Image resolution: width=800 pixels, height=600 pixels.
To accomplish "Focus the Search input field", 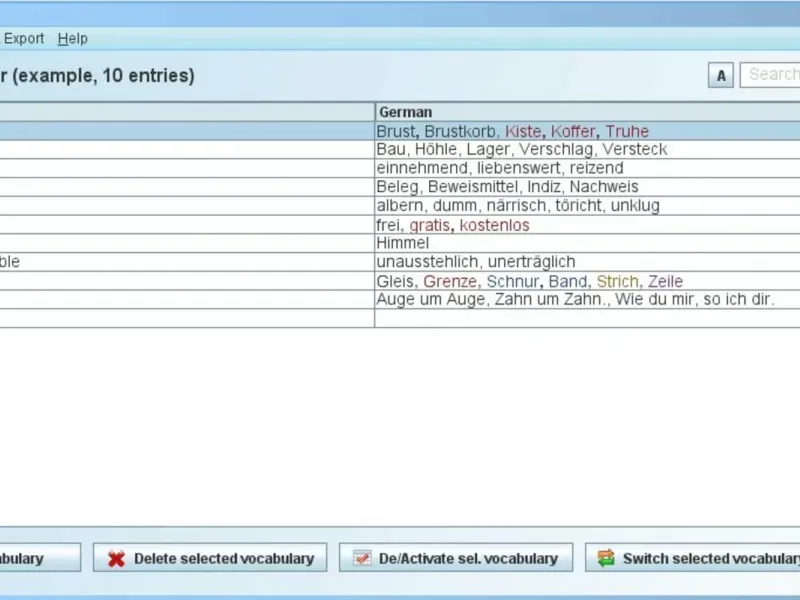I will click(x=770, y=75).
